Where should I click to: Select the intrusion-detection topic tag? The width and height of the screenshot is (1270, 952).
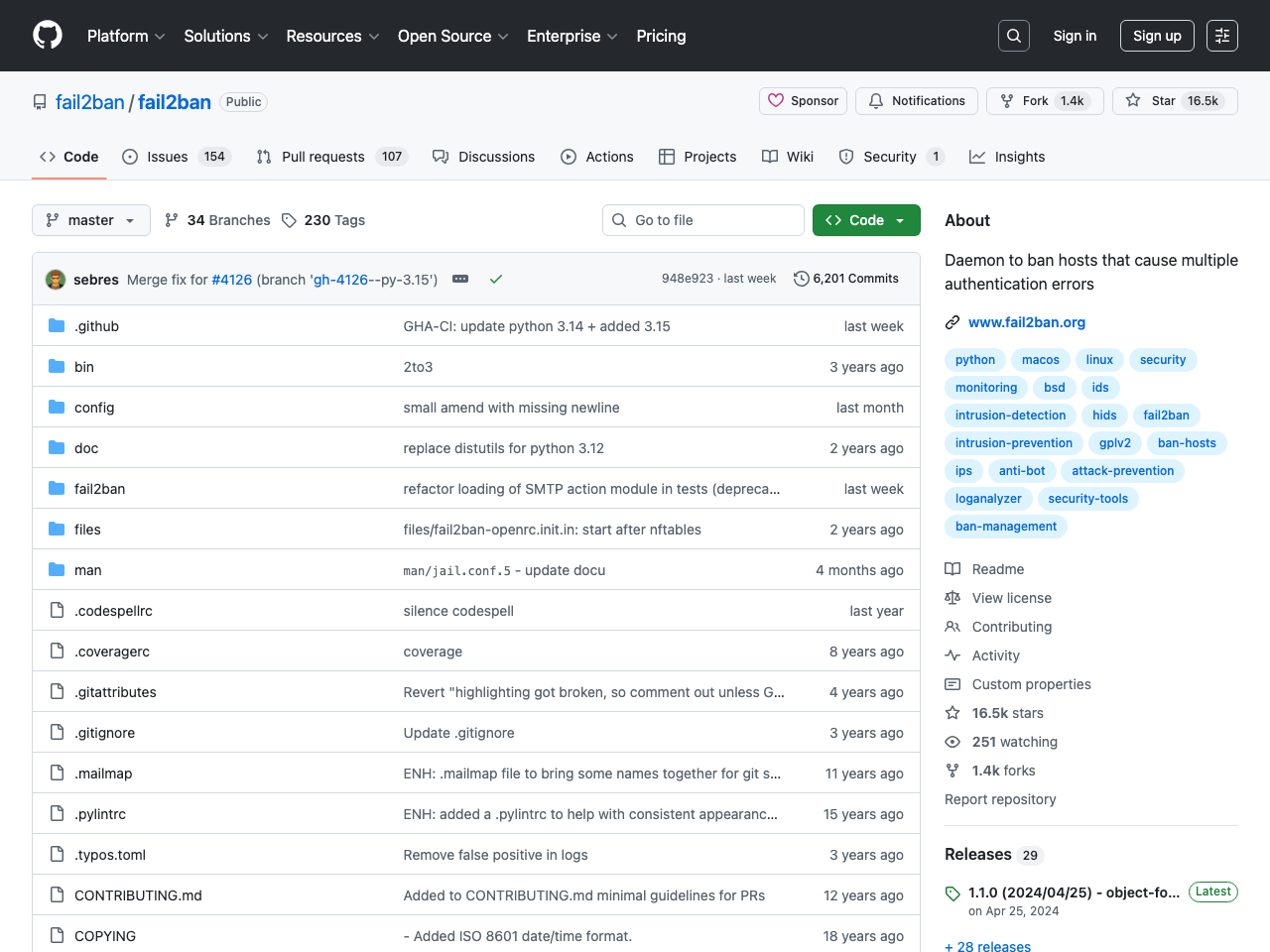[1010, 416]
